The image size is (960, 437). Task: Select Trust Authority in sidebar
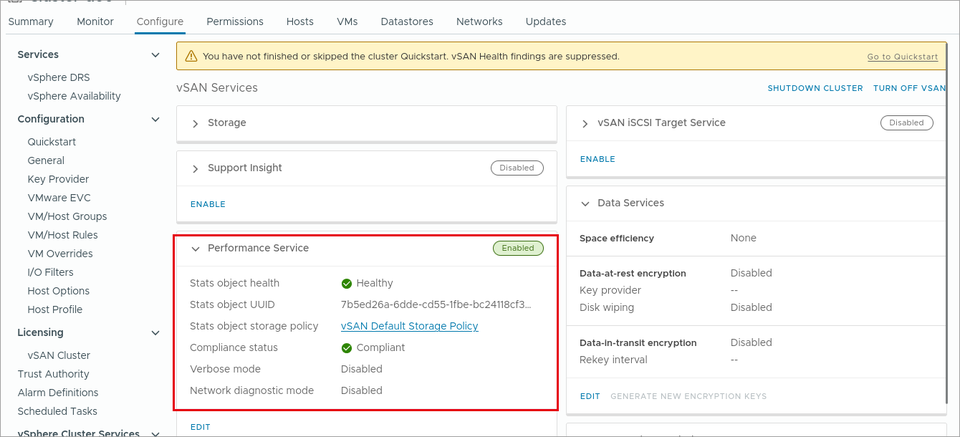point(53,374)
